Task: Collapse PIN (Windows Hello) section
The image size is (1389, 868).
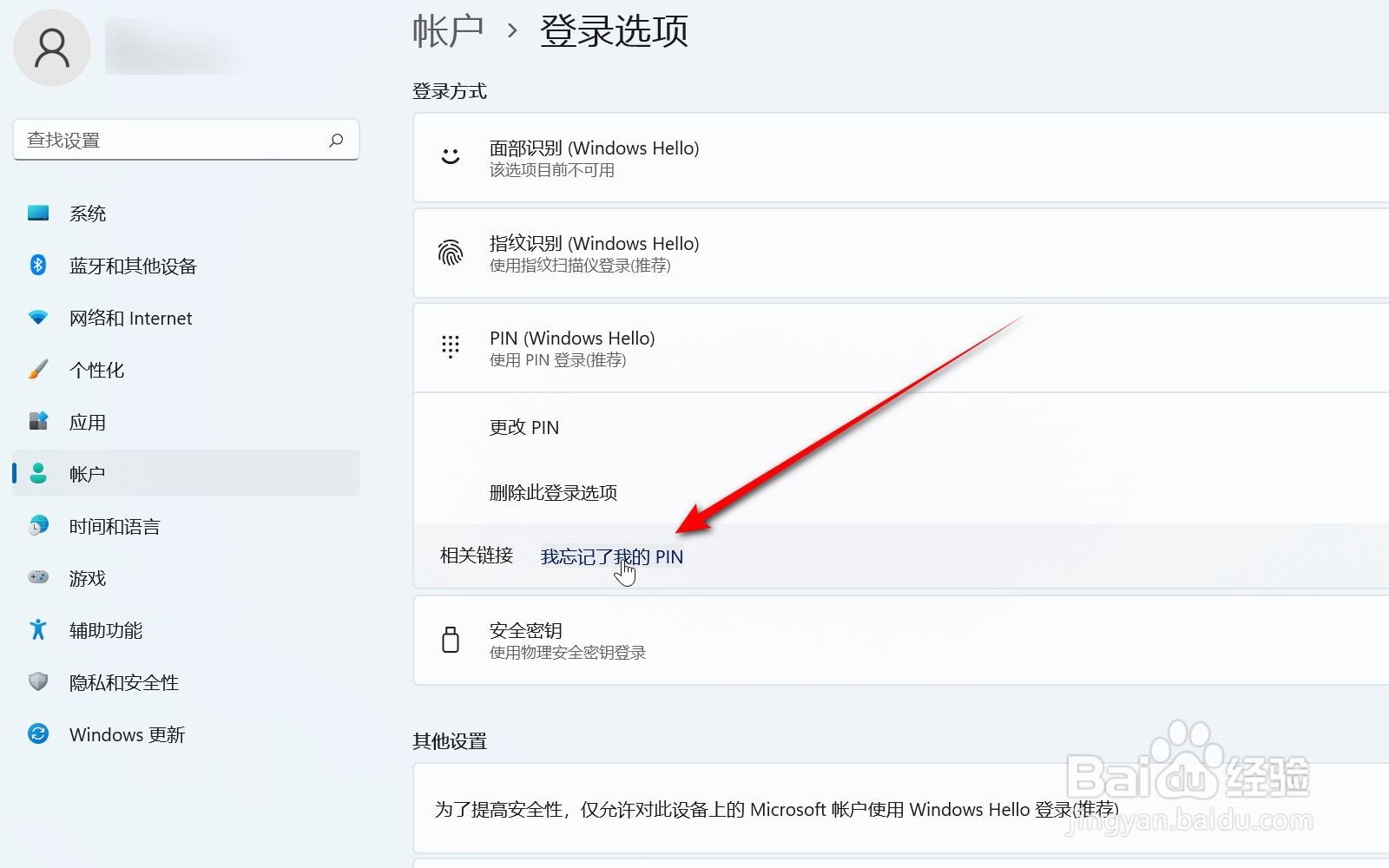Action: [901, 348]
